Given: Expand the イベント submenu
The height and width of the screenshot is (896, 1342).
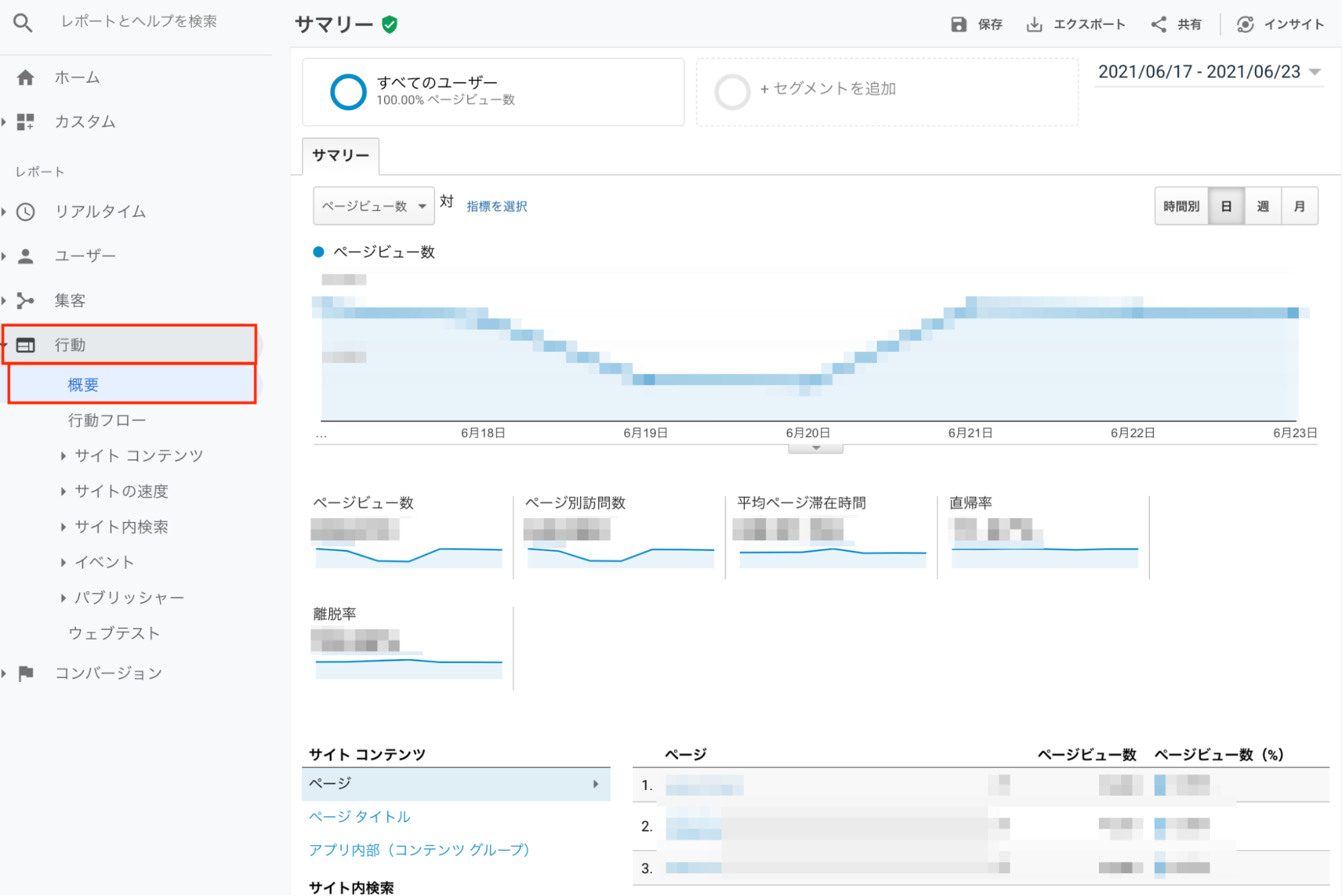Looking at the screenshot, I should tap(63, 562).
